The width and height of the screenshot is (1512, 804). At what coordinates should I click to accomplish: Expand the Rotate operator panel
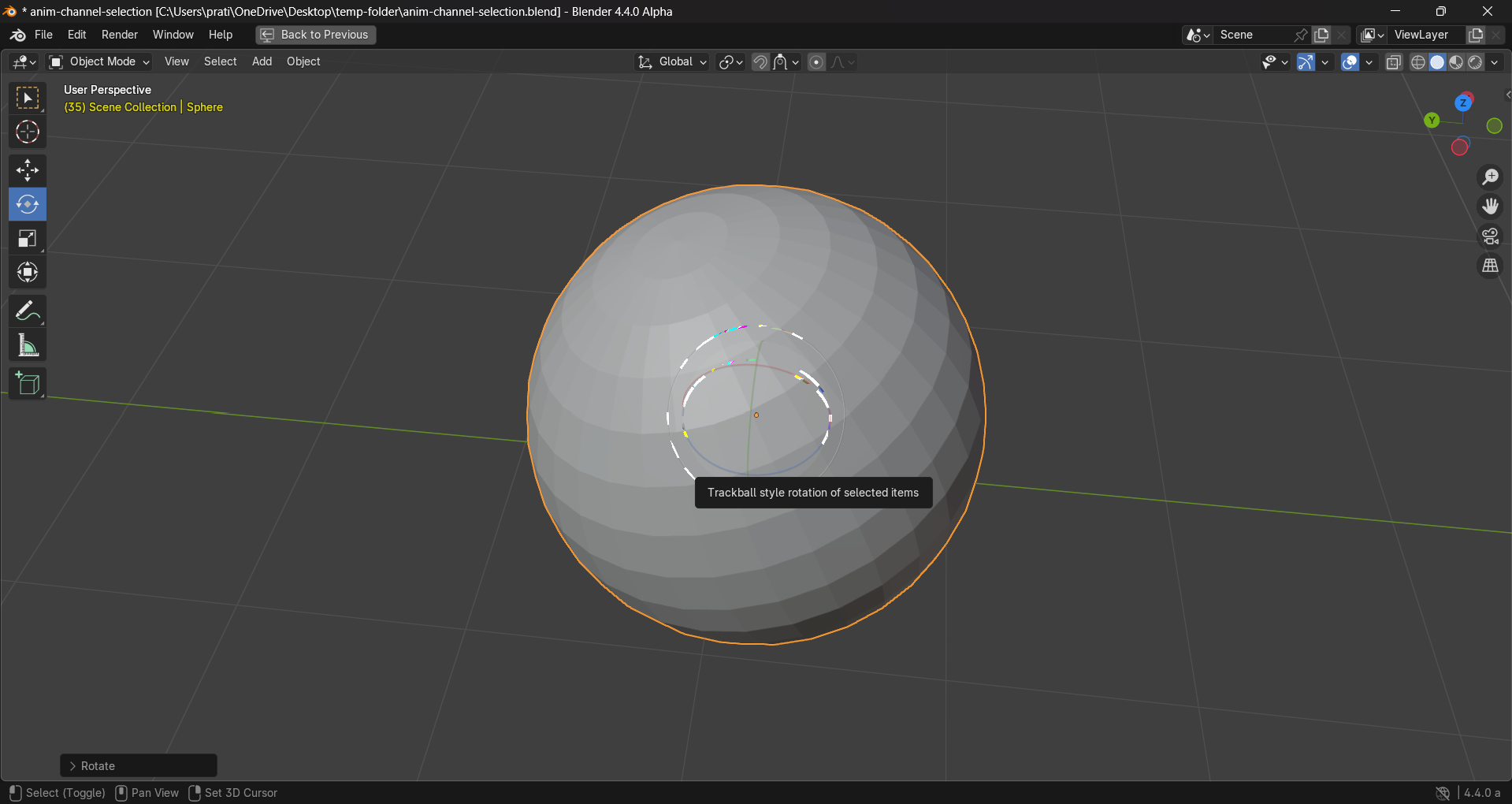pyautogui.click(x=139, y=765)
